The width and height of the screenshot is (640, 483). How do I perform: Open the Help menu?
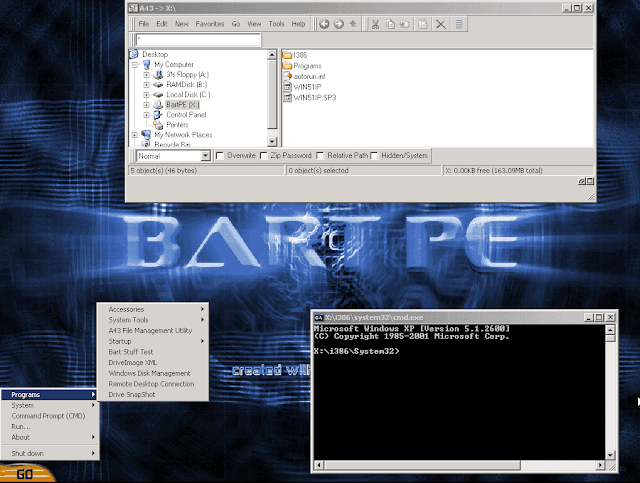click(x=298, y=24)
